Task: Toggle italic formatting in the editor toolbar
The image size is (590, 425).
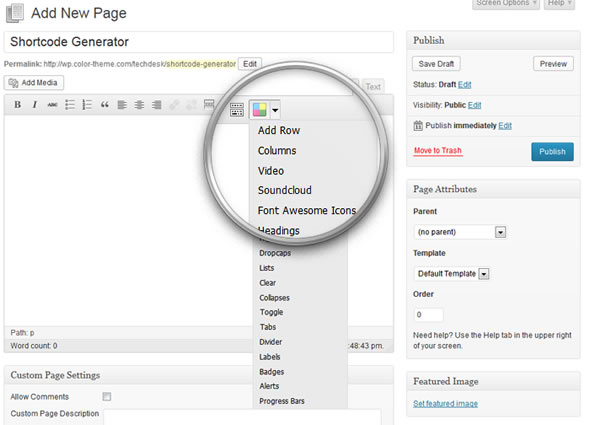Action: coord(35,105)
